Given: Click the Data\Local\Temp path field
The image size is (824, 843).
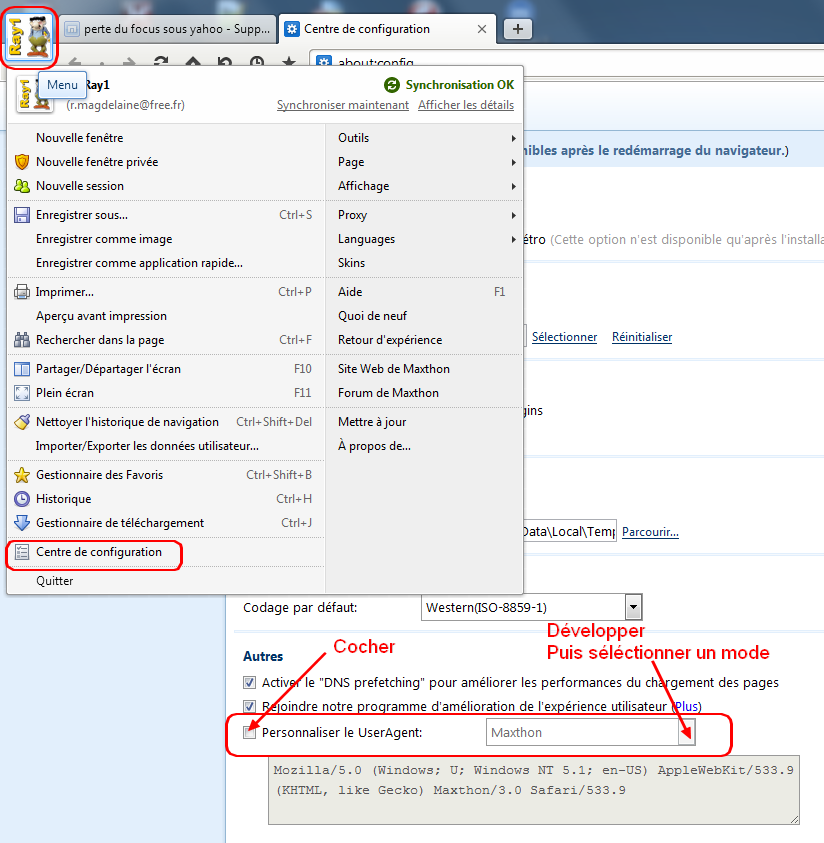Looking at the screenshot, I should (569, 532).
